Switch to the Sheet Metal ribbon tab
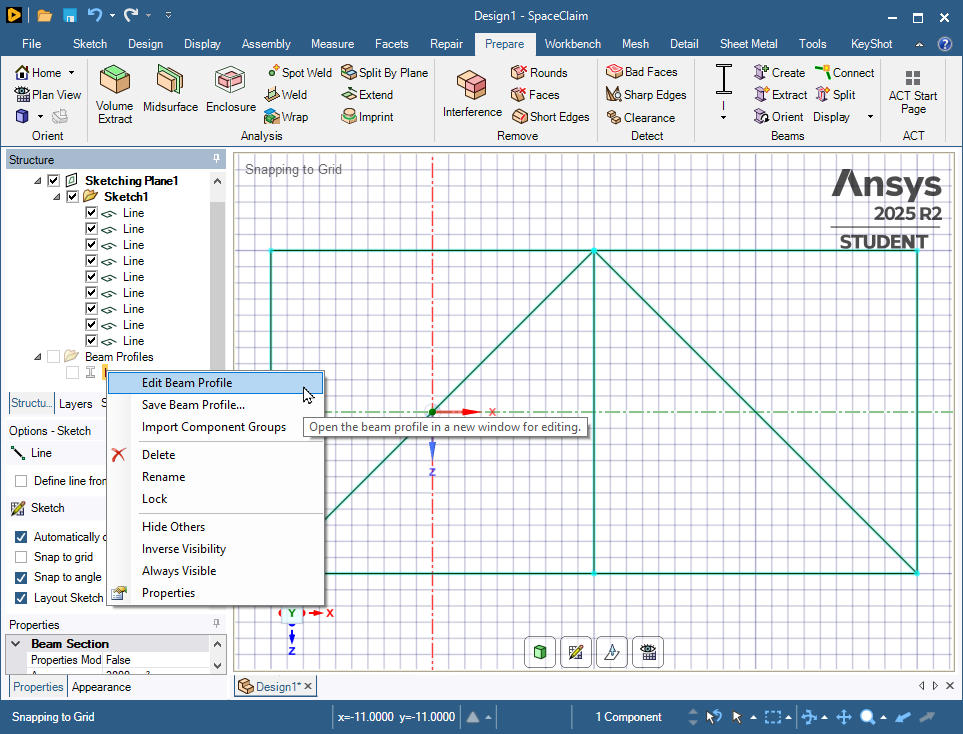The image size is (963, 734). [x=749, y=44]
